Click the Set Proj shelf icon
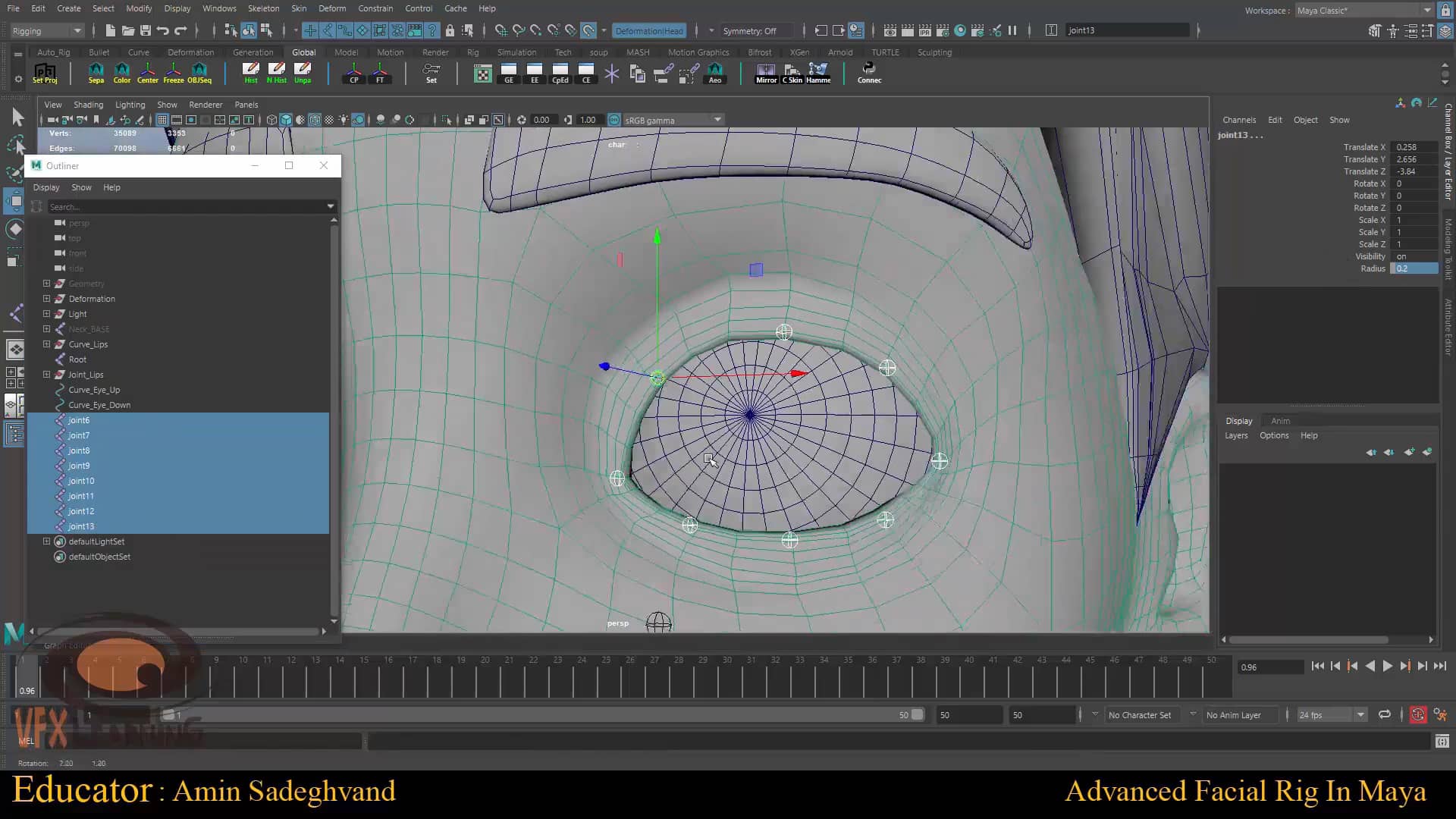This screenshot has height=819, width=1456. (45, 73)
